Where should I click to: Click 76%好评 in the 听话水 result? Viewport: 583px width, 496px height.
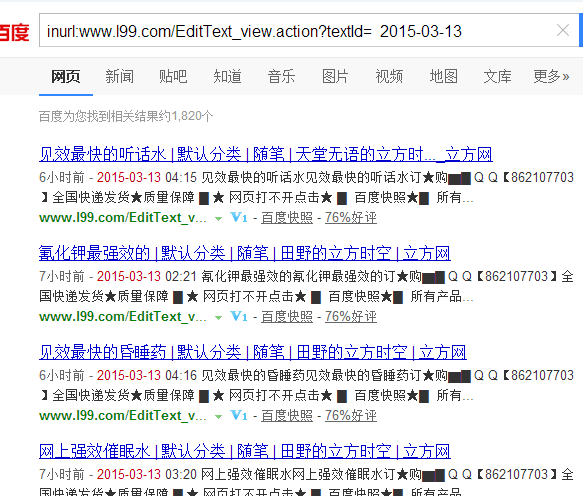[x=351, y=218]
